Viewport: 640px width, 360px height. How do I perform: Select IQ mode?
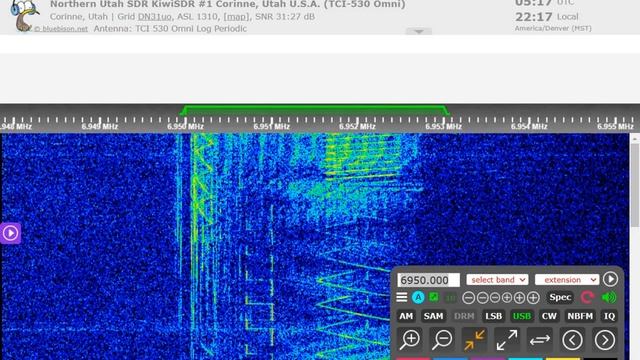(609, 316)
